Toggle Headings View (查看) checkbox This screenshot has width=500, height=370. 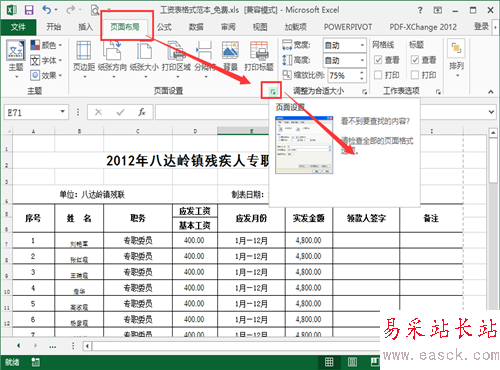[x=415, y=60]
